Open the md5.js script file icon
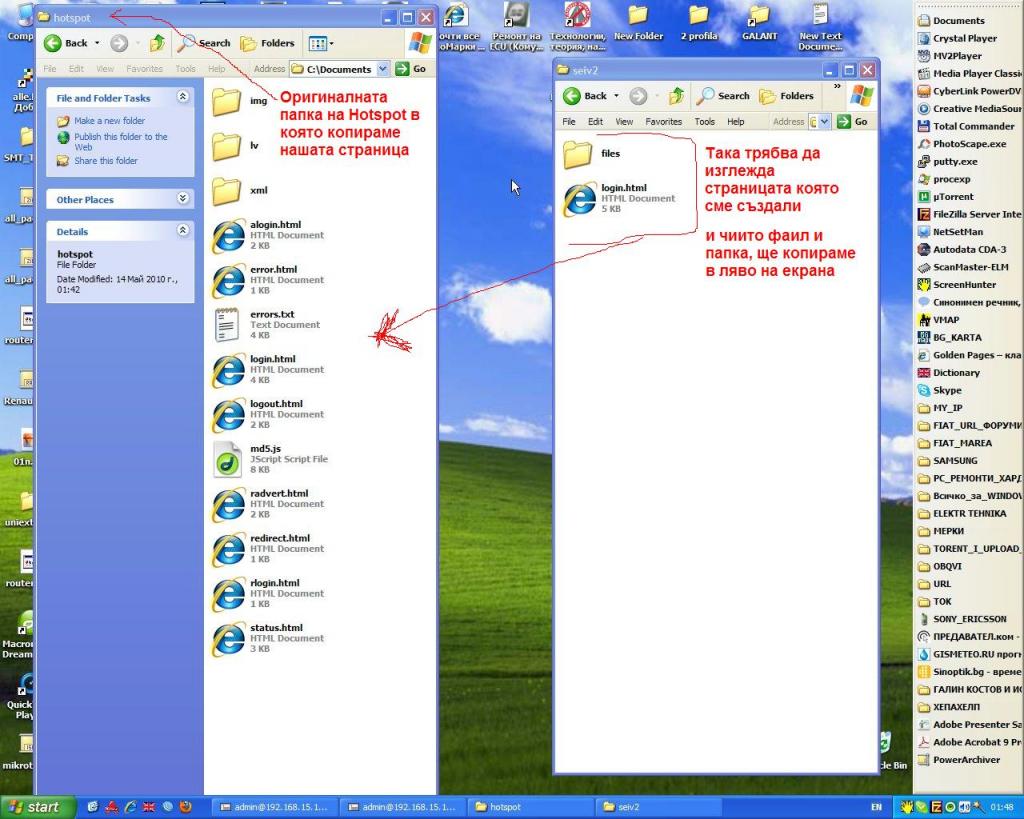Image resolution: width=1024 pixels, height=819 pixels. point(228,459)
